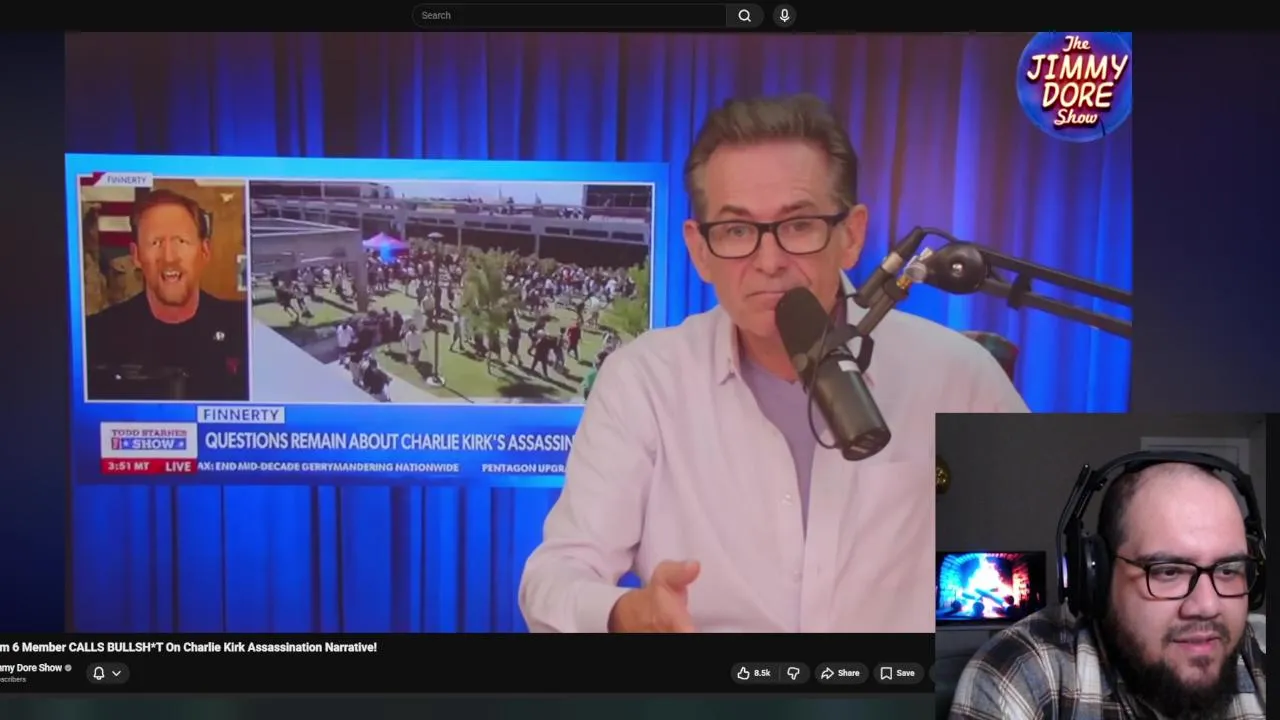The width and height of the screenshot is (1280, 720).
Task: Click the video title about Charlie Kirk narrative
Action: [188, 647]
